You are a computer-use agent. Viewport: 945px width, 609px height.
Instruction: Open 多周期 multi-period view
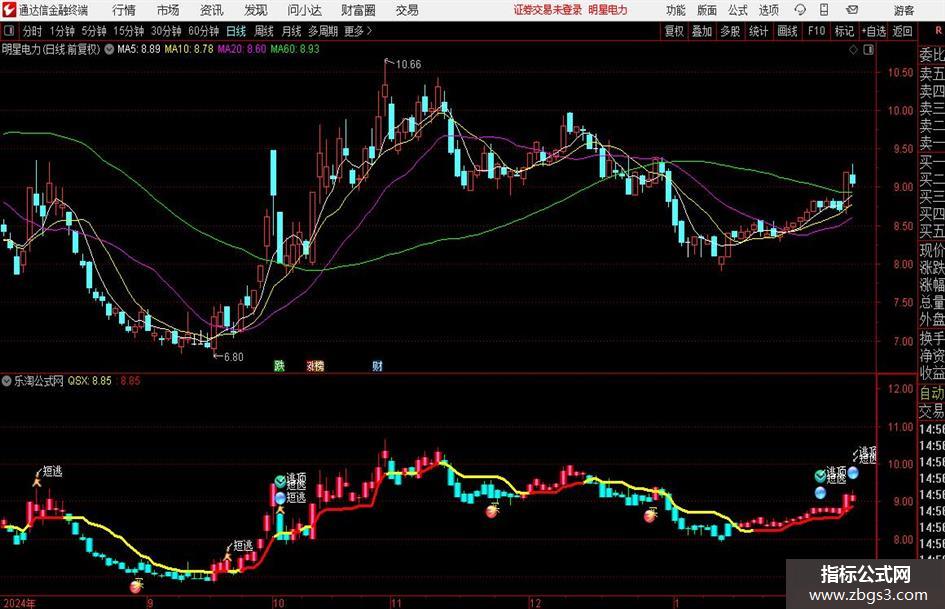pyautogui.click(x=323, y=31)
